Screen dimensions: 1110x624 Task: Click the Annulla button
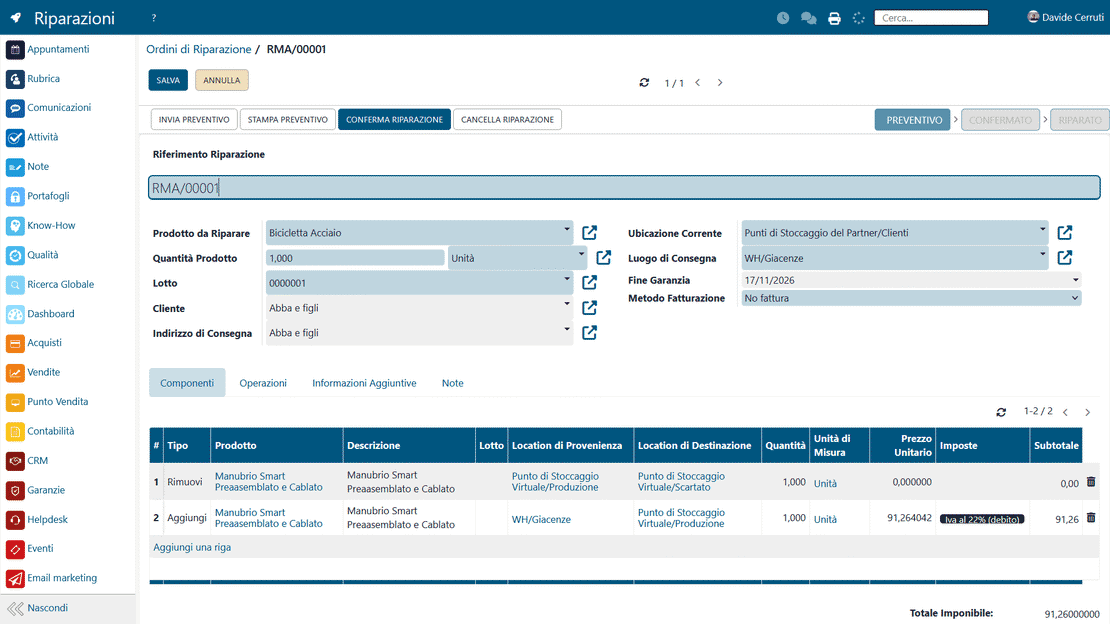click(222, 80)
